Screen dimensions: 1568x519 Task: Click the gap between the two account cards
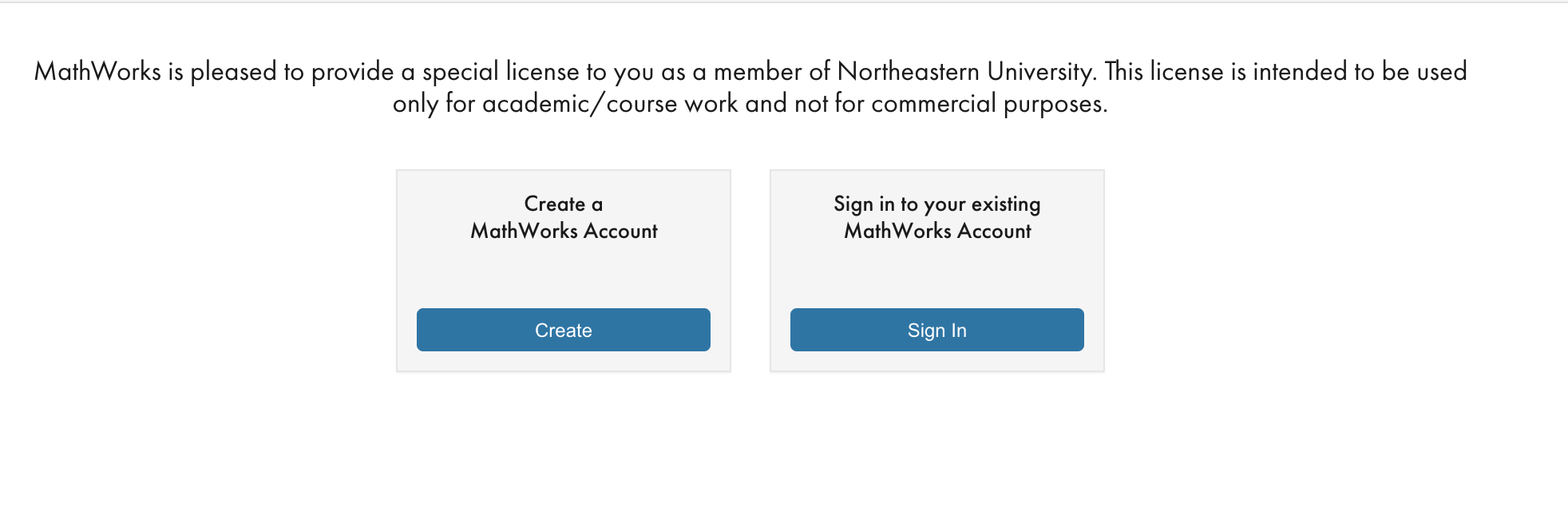pyautogui.click(x=750, y=271)
